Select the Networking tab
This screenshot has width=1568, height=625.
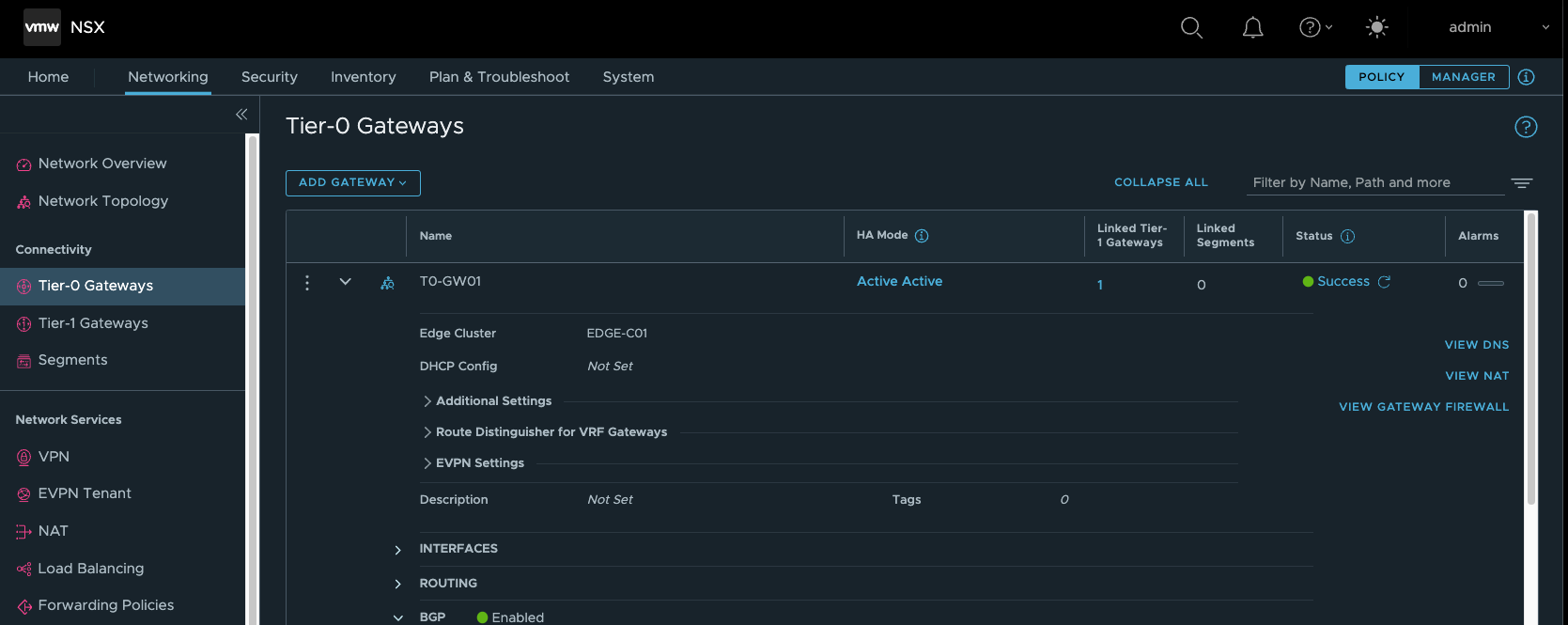click(168, 77)
